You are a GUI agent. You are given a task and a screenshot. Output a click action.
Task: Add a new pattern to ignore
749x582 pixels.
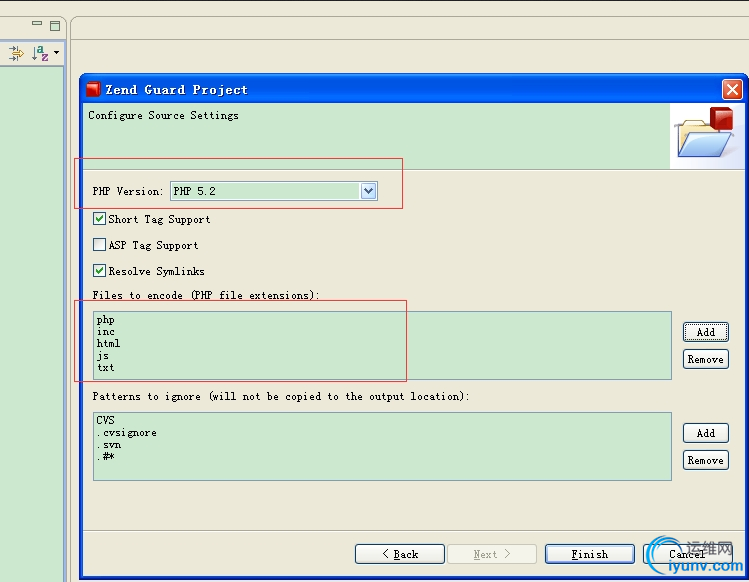(706, 433)
